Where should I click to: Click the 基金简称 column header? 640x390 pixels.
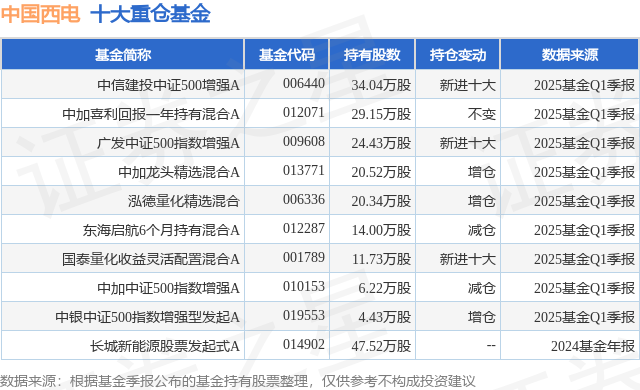[x=123, y=55]
